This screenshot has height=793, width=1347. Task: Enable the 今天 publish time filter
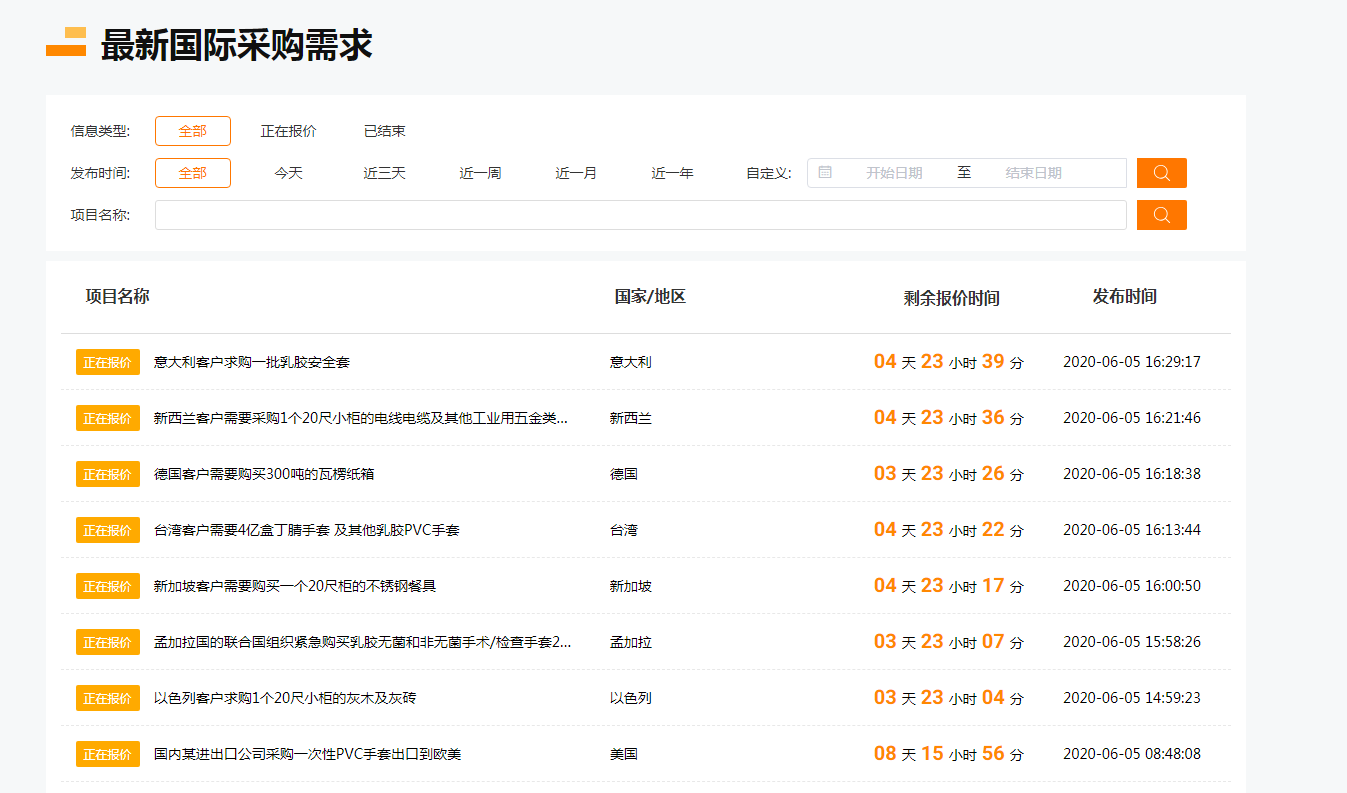287,172
